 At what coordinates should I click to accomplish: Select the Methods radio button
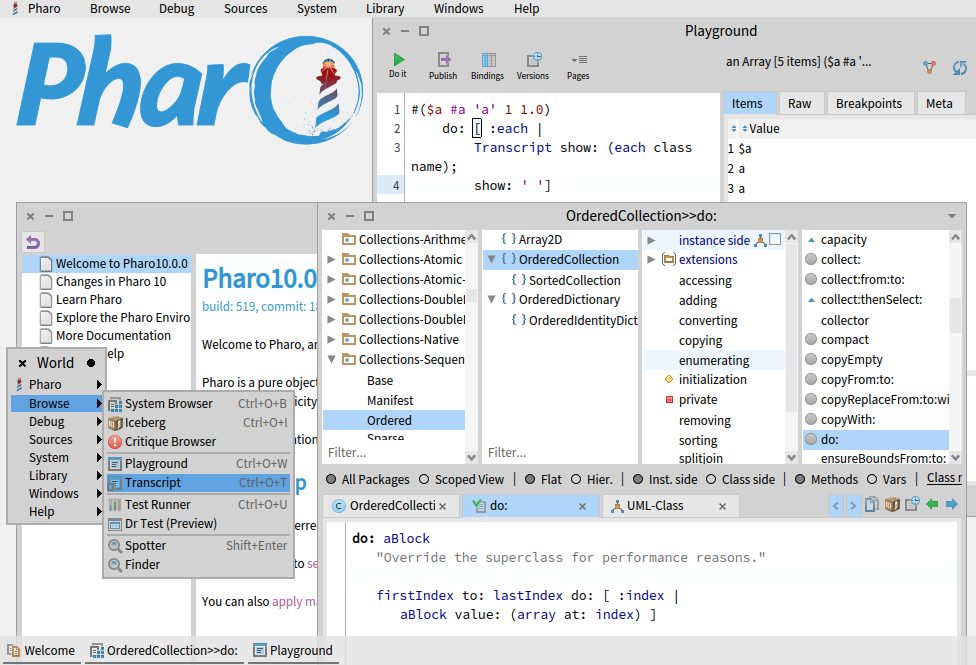[800, 479]
